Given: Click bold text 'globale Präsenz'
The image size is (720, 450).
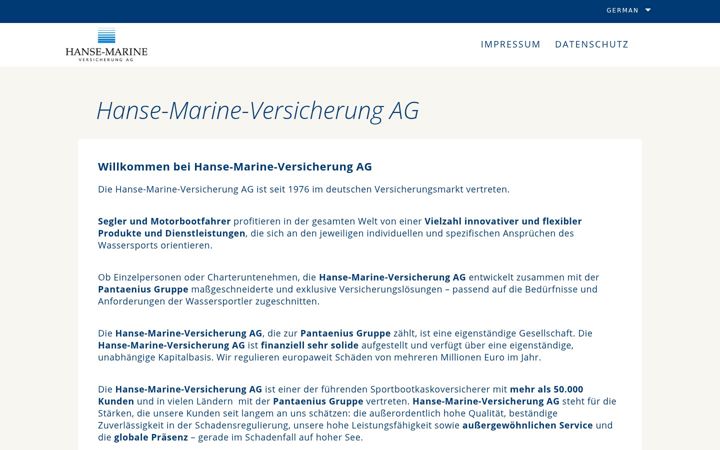Looking at the screenshot, I should pyautogui.click(x=151, y=437).
